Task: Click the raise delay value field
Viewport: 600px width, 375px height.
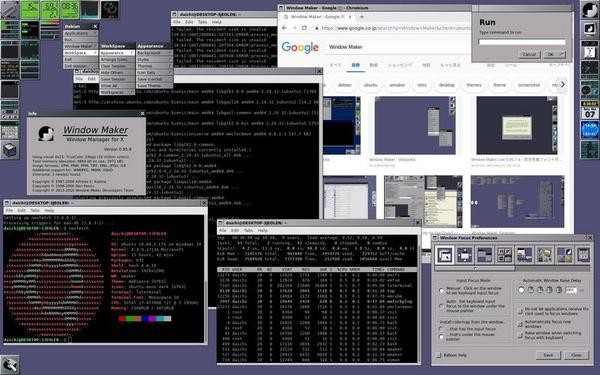Action: (570, 290)
